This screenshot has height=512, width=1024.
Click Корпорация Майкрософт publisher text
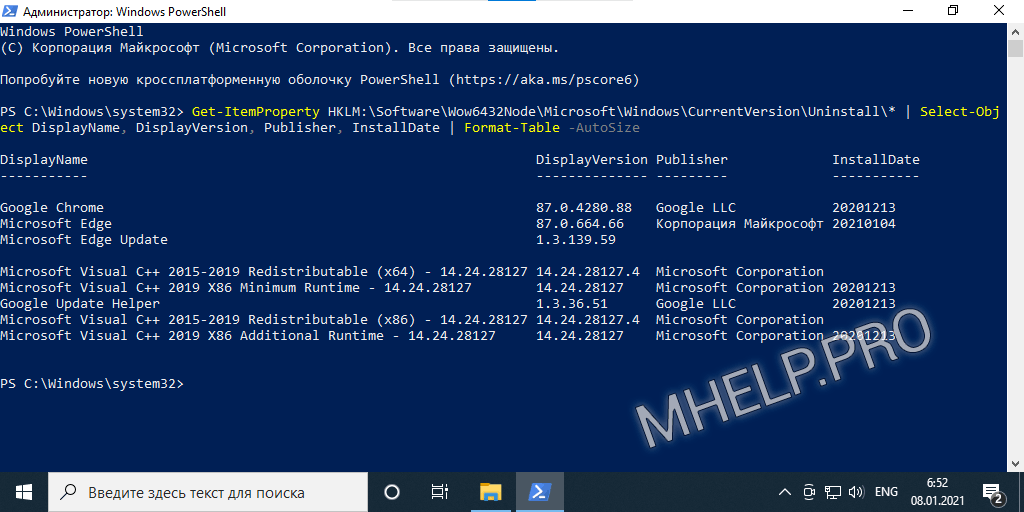click(740, 223)
